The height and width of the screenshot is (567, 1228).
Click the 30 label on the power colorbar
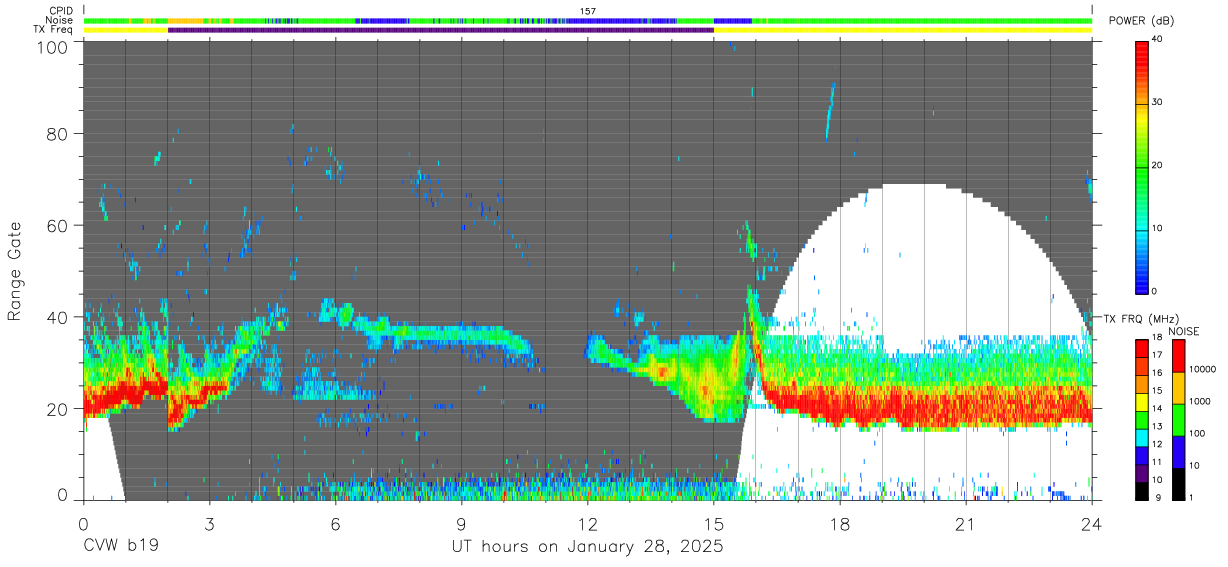(x=1158, y=102)
